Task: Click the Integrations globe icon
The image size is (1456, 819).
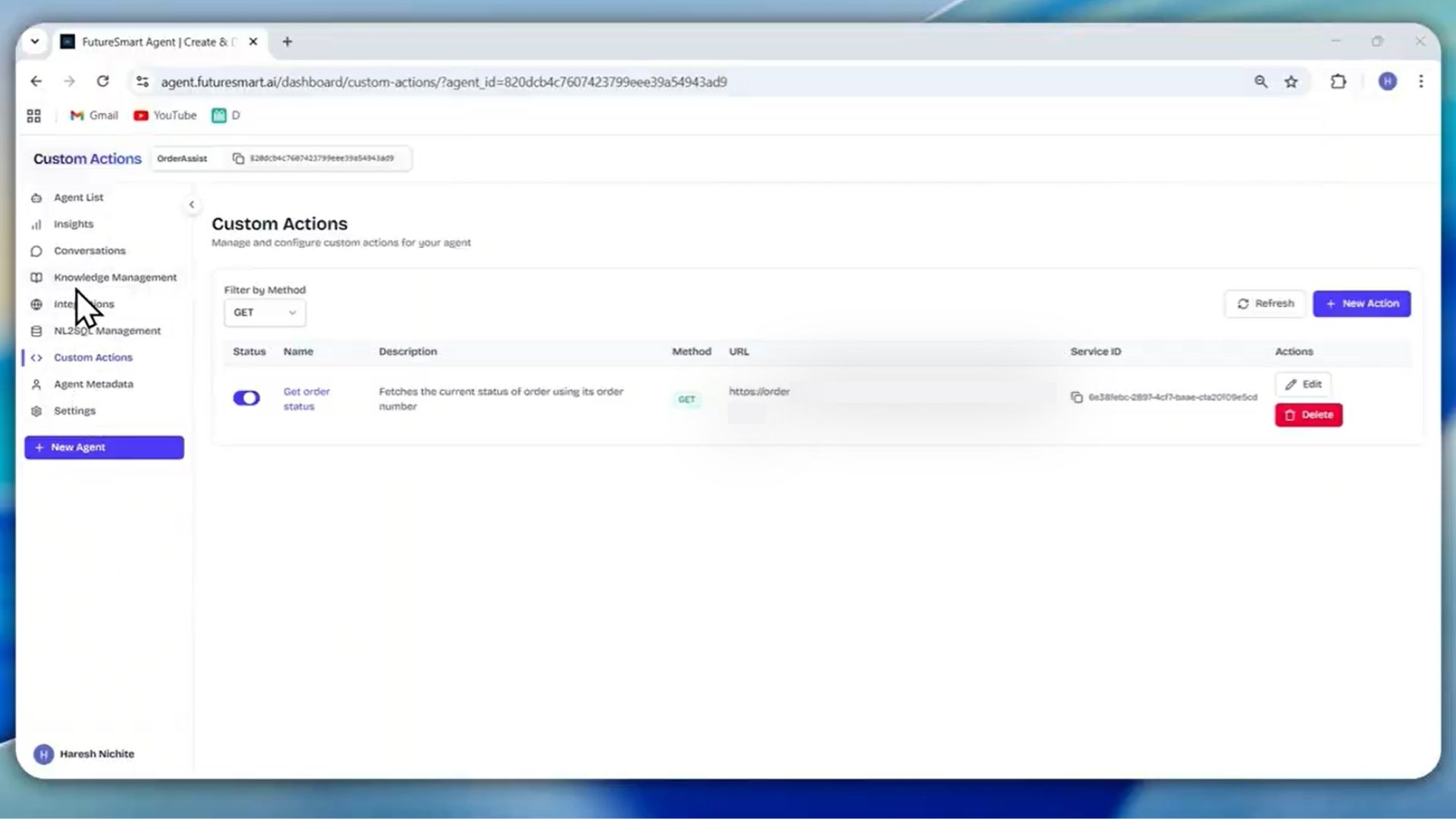Action: [x=36, y=304]
